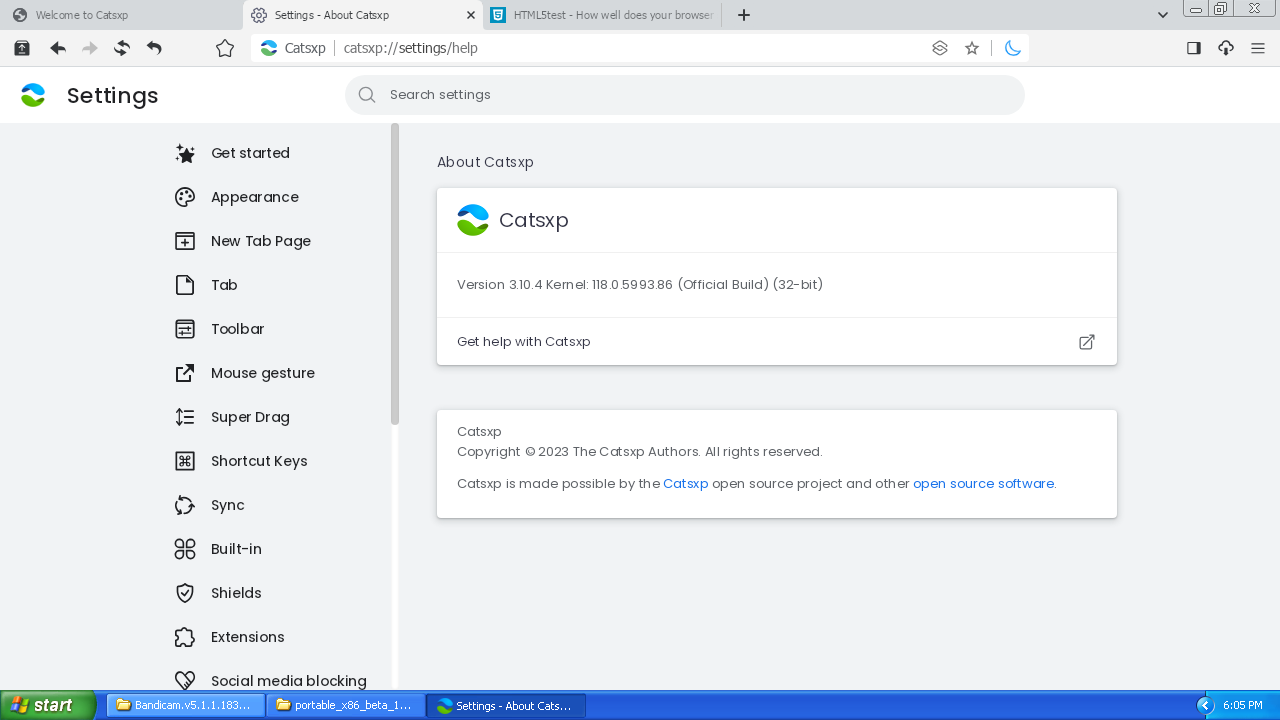Viewport: 1280px width, 720px height.
Task: Expand hidden system tray icons arrow
Action: 1205,705
